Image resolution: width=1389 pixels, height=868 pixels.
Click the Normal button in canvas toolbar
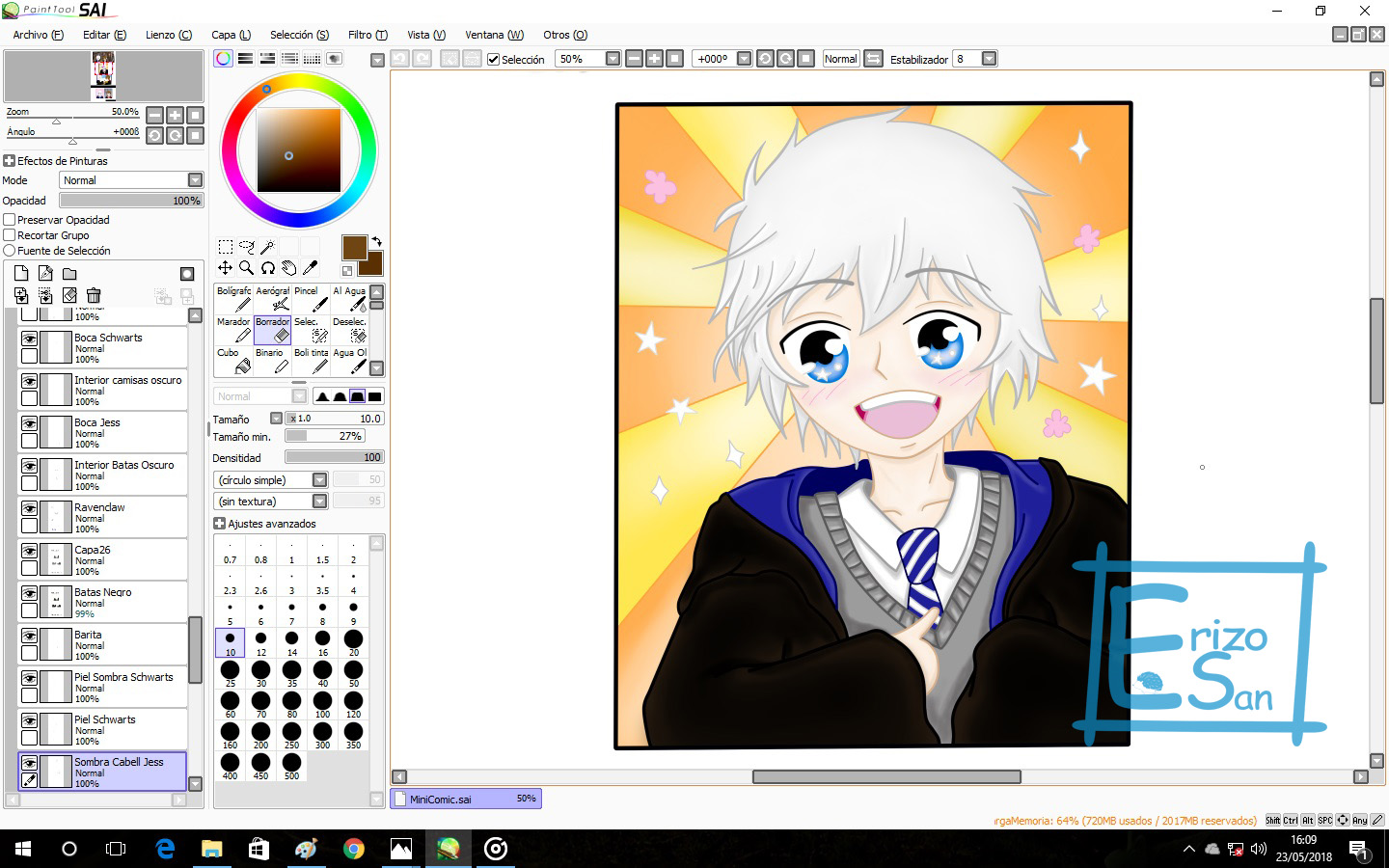tap(841, 59)
